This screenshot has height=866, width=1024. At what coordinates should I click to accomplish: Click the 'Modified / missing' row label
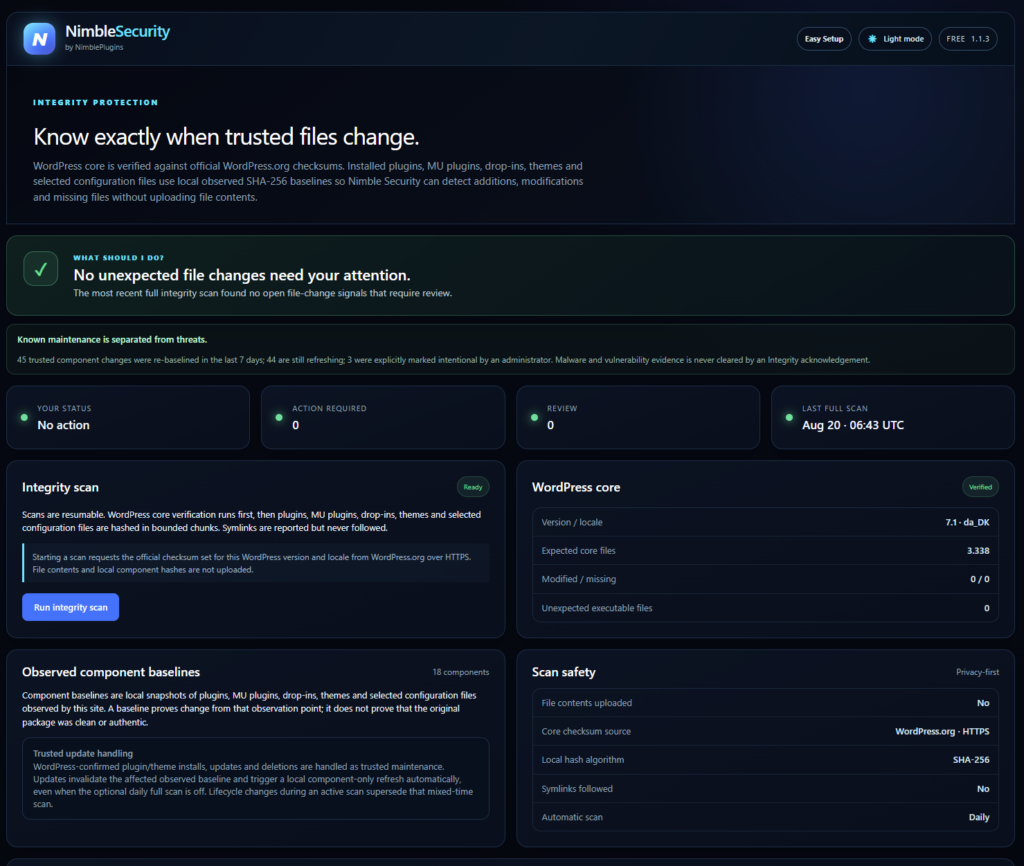tap(579, 579)
